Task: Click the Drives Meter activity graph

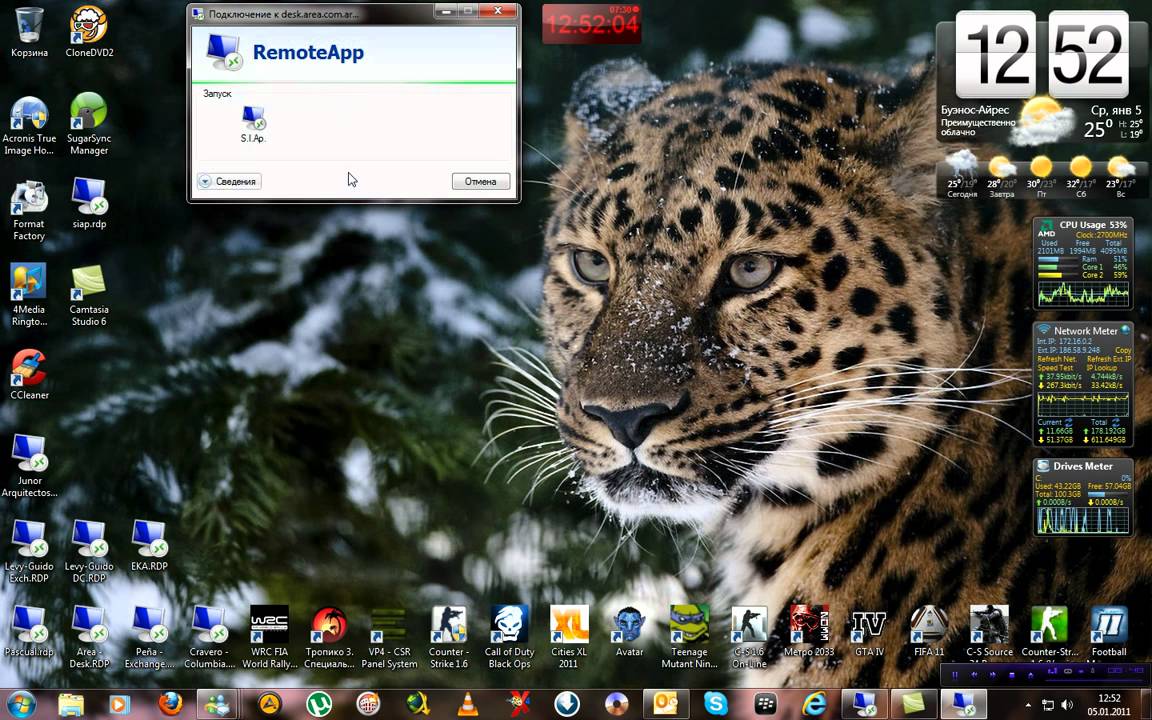Action: [x=1083, y=520]
